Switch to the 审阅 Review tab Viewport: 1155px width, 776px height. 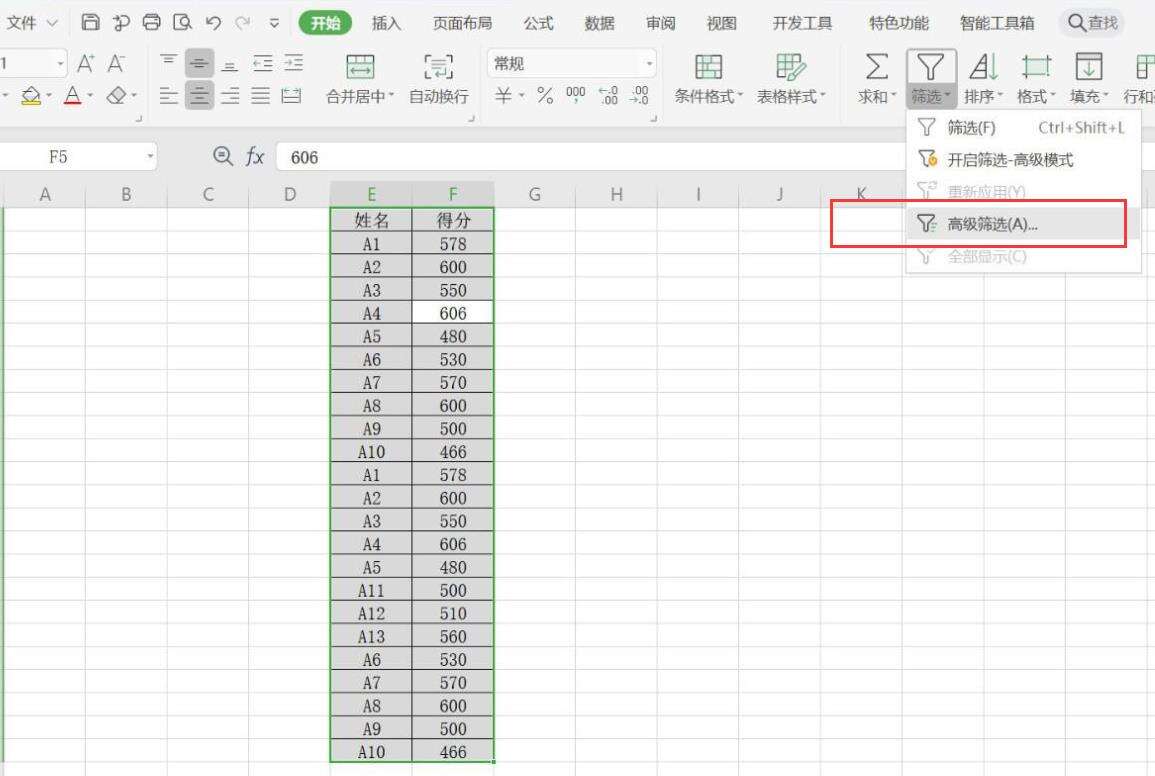661,23
